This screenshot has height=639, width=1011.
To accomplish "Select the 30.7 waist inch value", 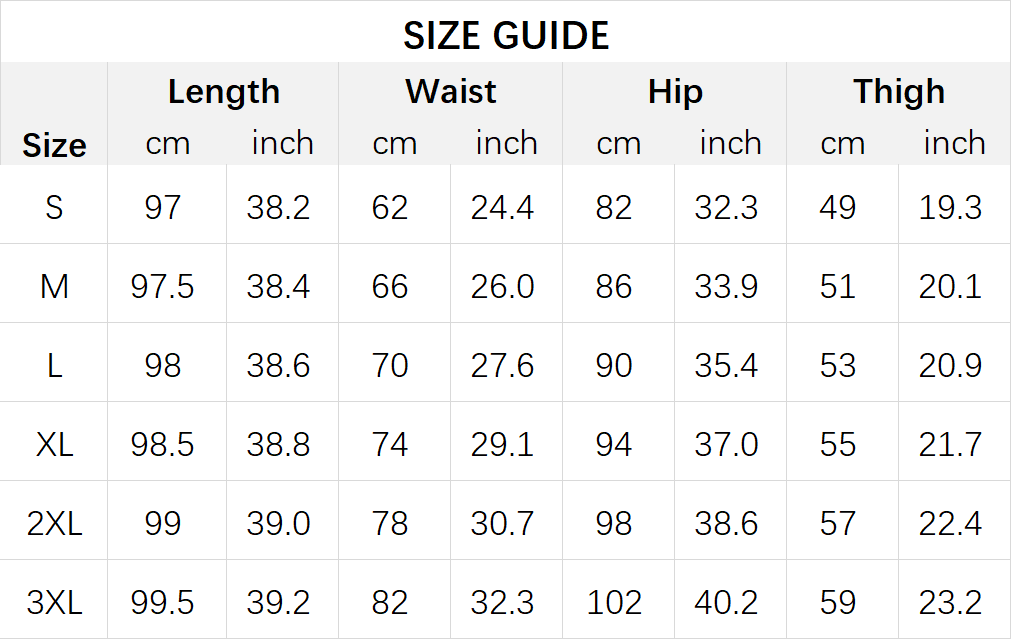I will (x=502, y=523).
